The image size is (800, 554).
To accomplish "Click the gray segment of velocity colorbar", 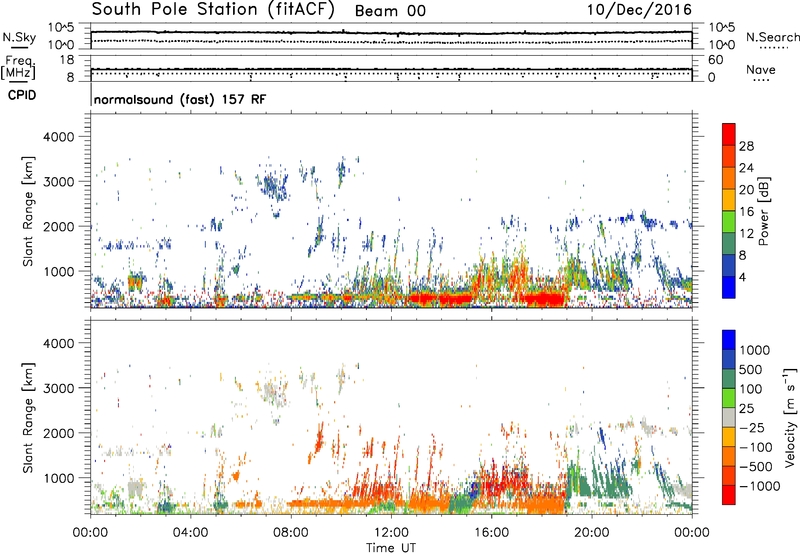I will pos(729,417).
